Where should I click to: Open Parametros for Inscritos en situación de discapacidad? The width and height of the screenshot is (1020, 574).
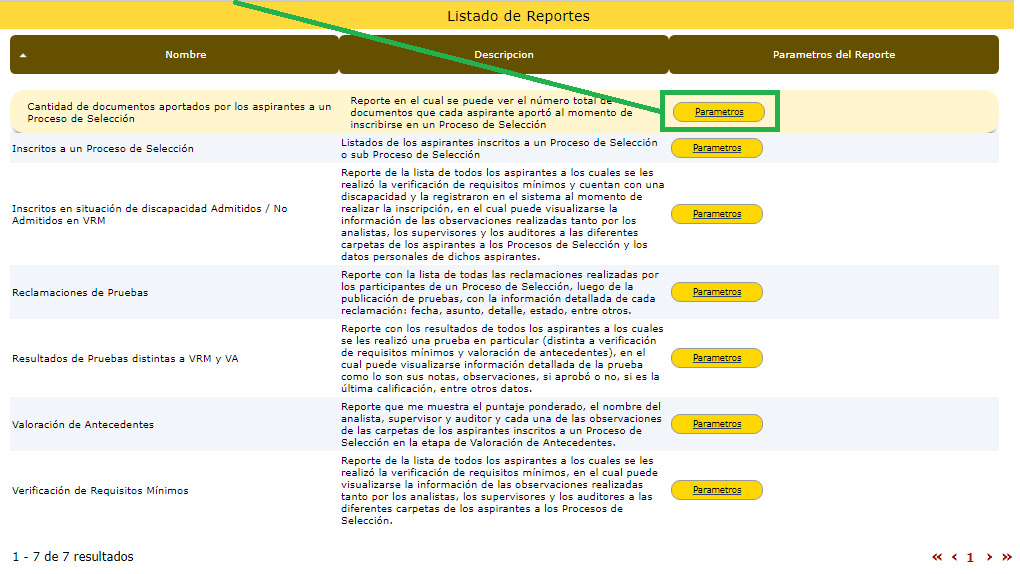pos(717,213)
